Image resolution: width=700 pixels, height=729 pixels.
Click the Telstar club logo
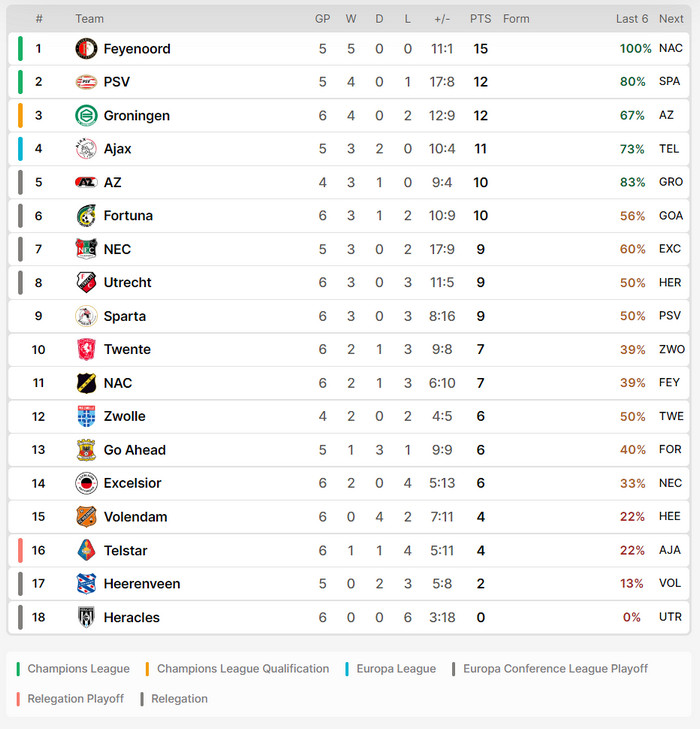click(x=86, y=551)
